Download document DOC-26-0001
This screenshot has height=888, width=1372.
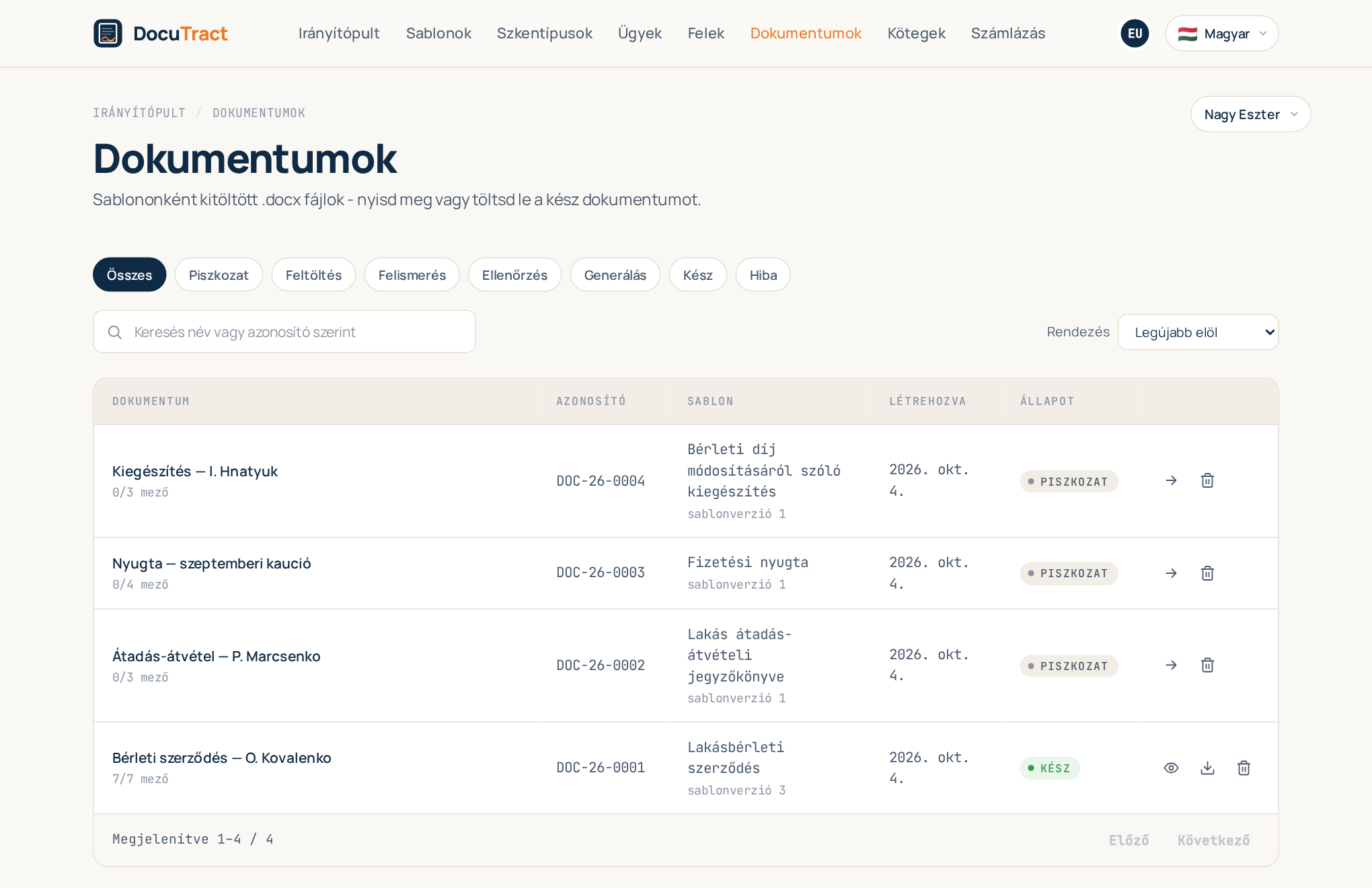(1207, 768)
